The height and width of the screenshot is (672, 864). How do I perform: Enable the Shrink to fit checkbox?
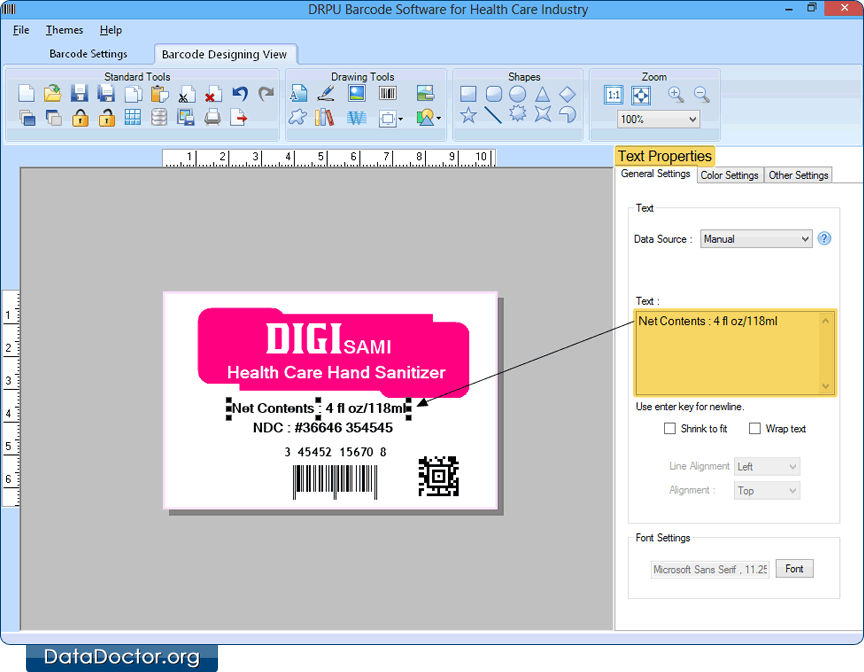(x=669, y=429)
